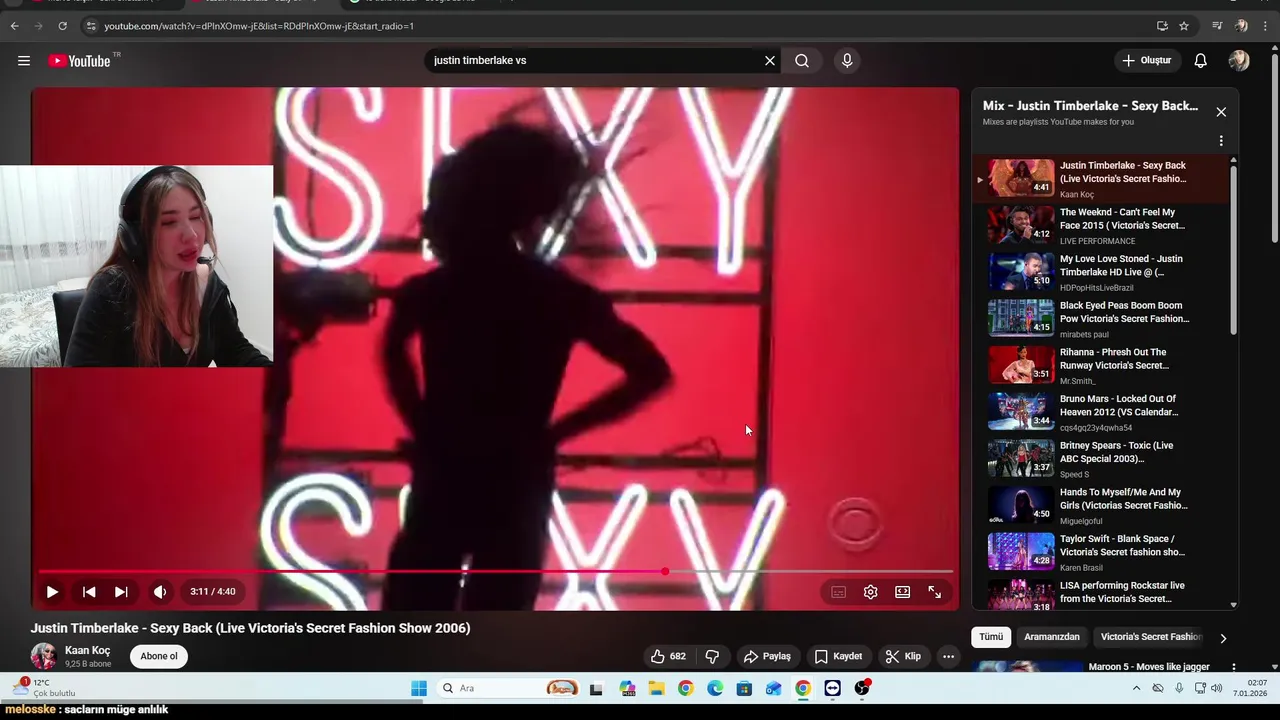Click the magnifier search button
The image size is (1280, 720).
click(802, 61)
